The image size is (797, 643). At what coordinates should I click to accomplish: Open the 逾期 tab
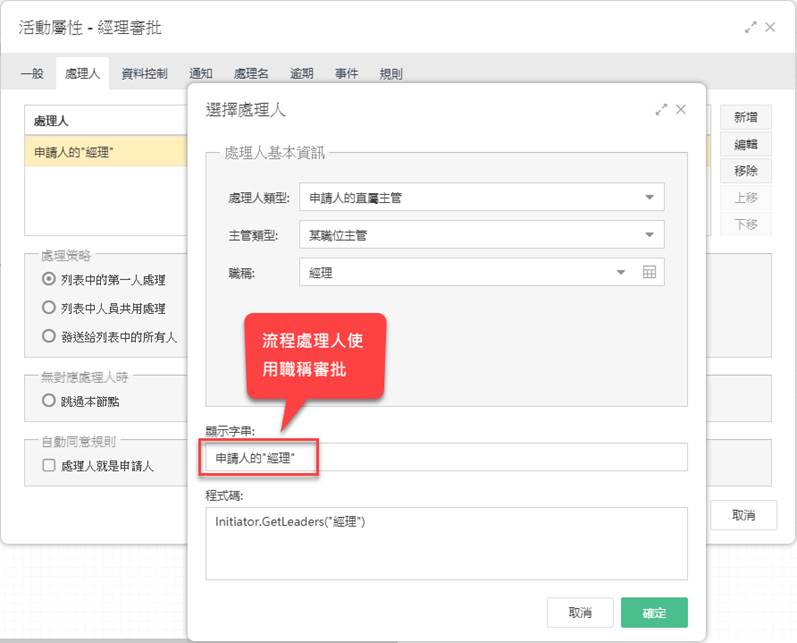tap(301, 74)
